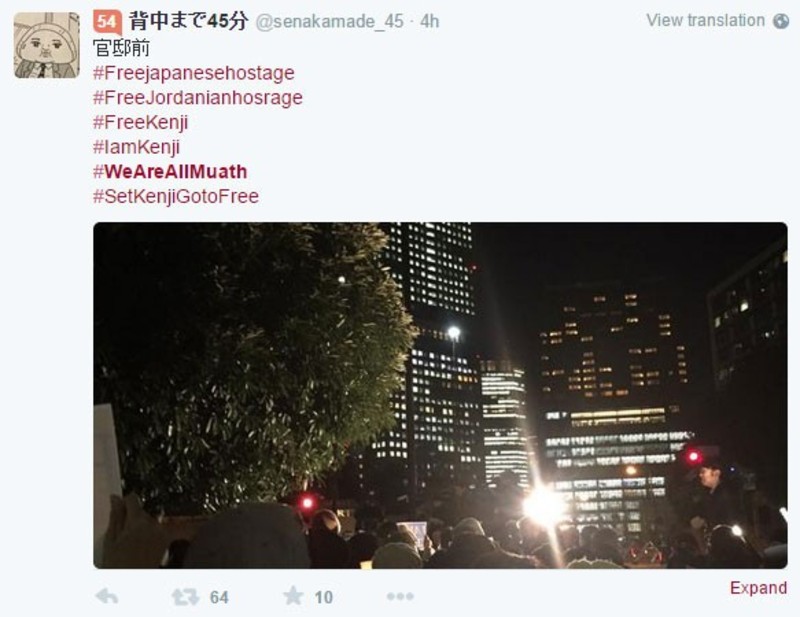800x617 pixels.
Task: Click the 4h timestamp
Action: (430, 21)
